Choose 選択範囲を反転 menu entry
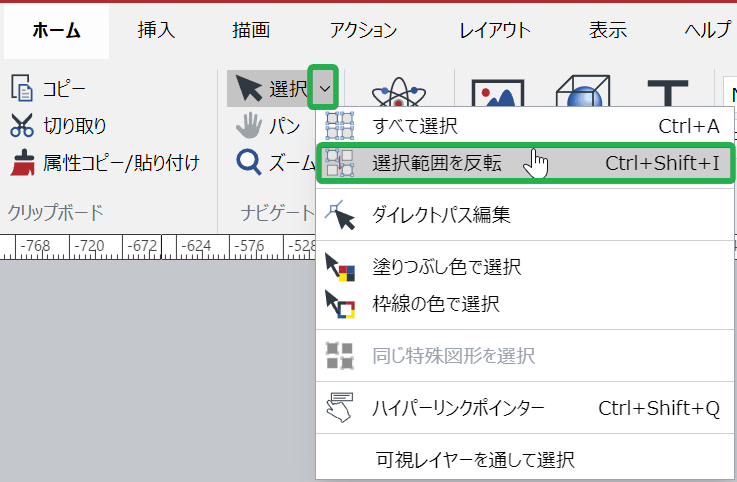737x482 pixels. coord(525,163)
